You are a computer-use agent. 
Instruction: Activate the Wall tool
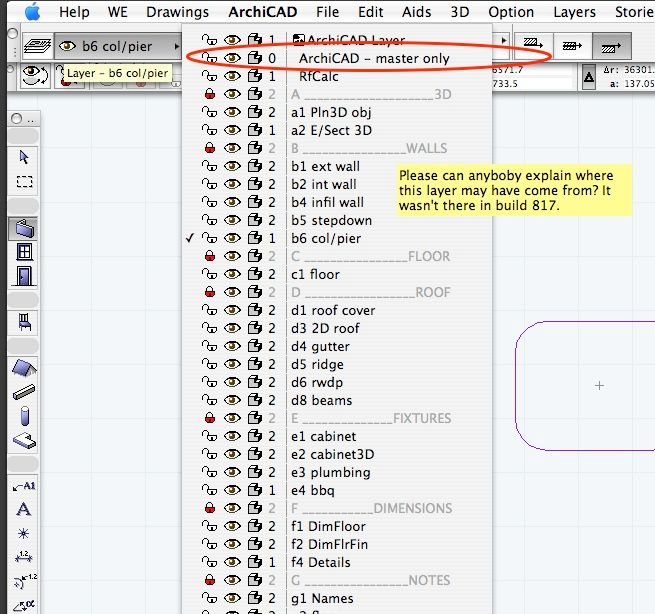pyautogui.click(x=24, y=228)
